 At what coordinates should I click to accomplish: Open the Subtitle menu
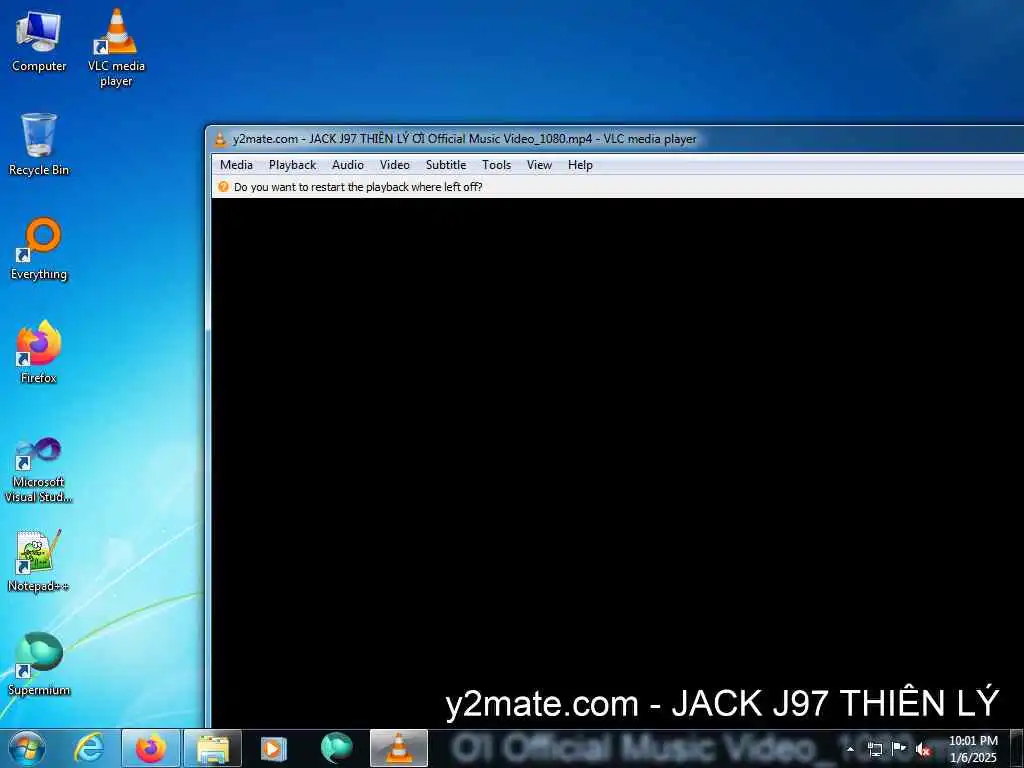tap(445, 165)
